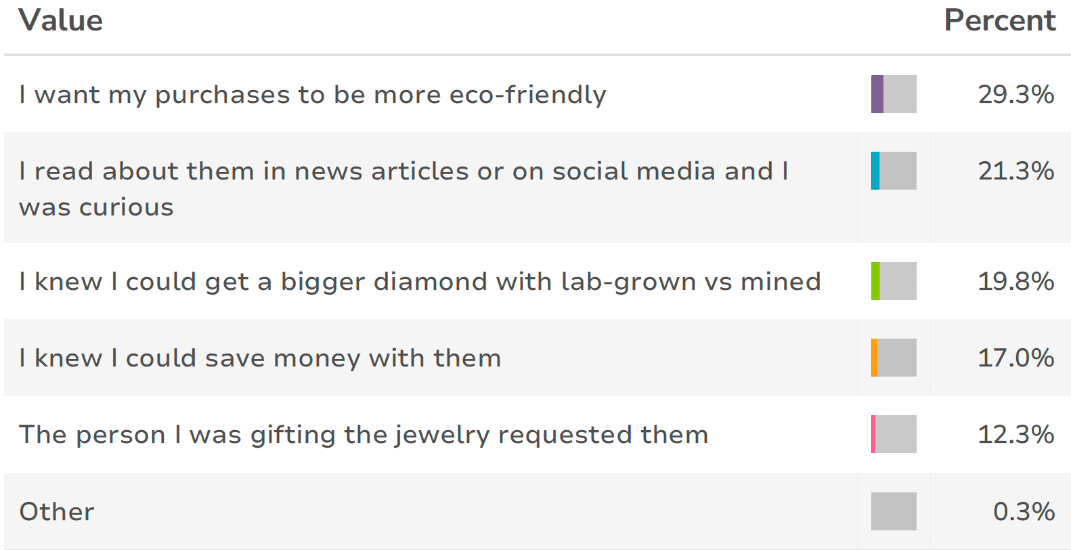Click the 29.3% value
Image resolution: width=1071 pixels, height=550 pixels.
1015,95
